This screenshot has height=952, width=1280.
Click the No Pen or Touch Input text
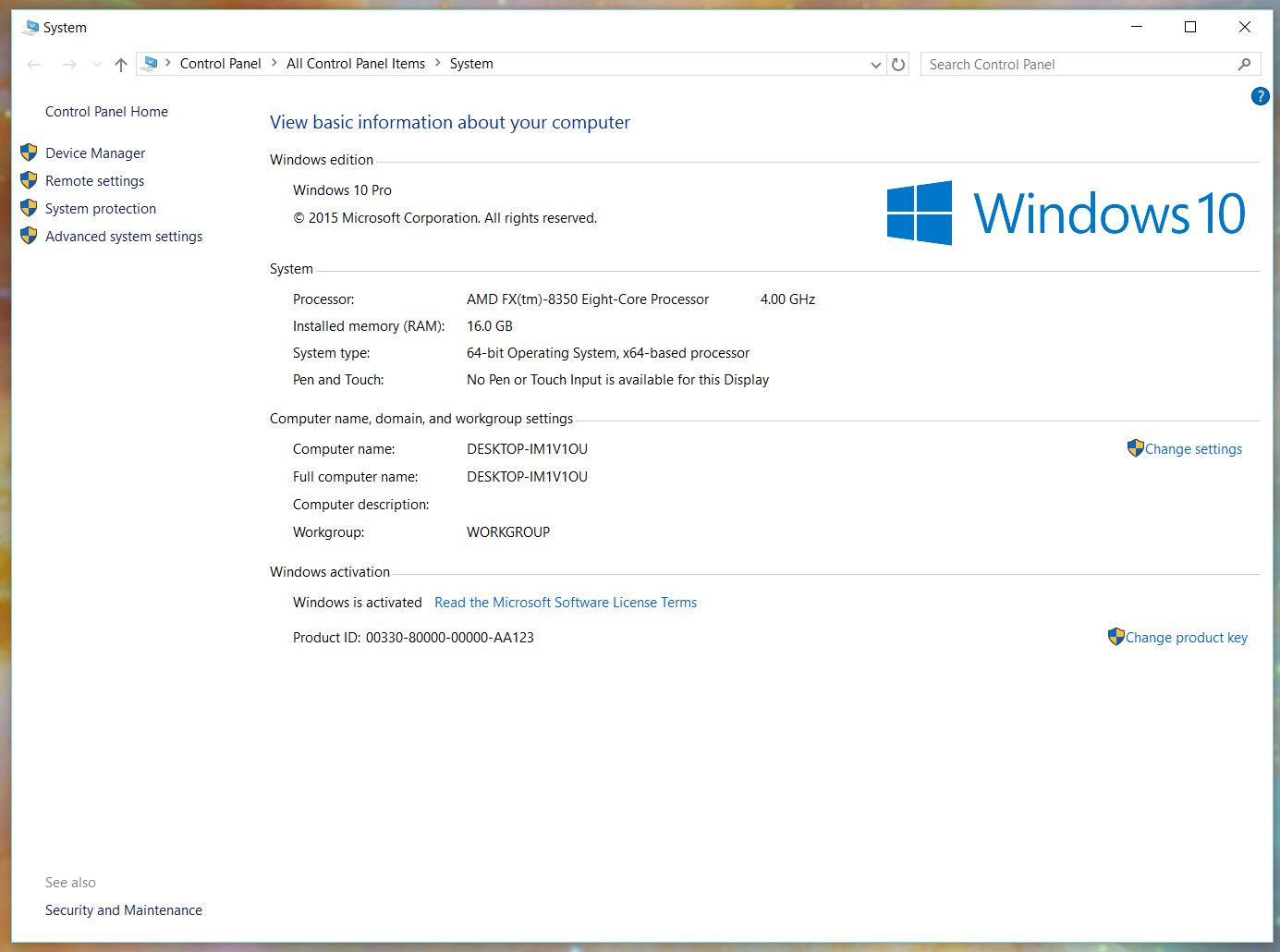coord(617,380)
